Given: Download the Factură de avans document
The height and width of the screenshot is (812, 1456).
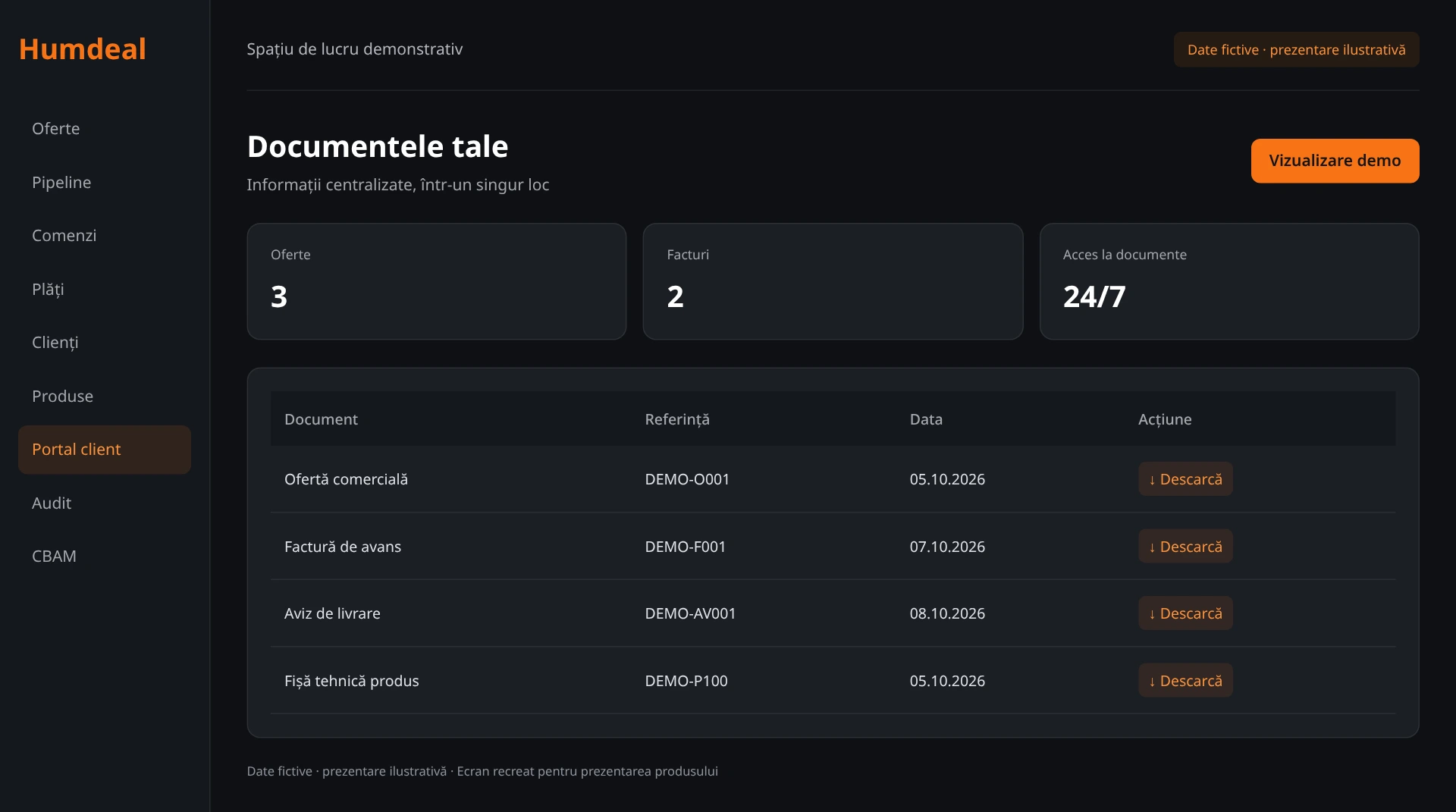Looking at the screenshot, I should pos(1185,547).
